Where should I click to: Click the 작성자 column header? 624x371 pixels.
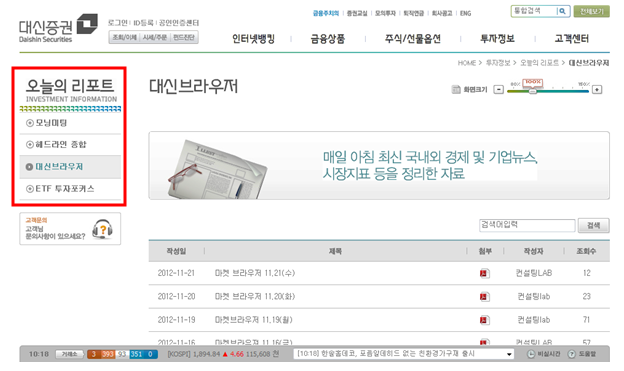coord(533,251)
